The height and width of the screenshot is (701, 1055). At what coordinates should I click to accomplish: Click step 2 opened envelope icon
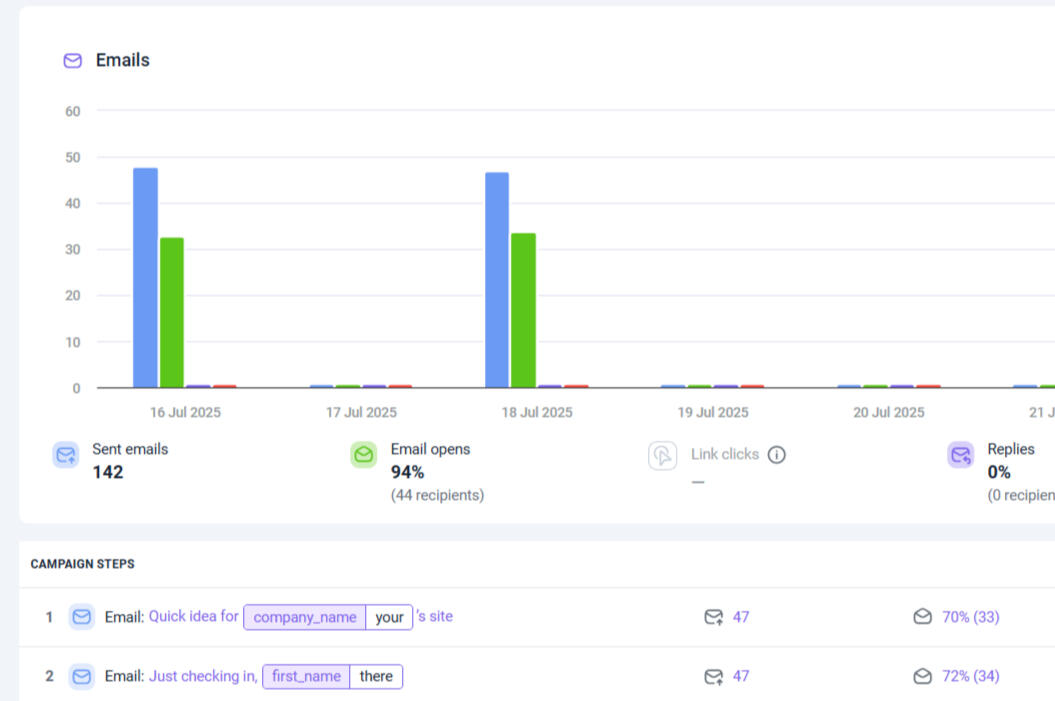click(922, 677)
